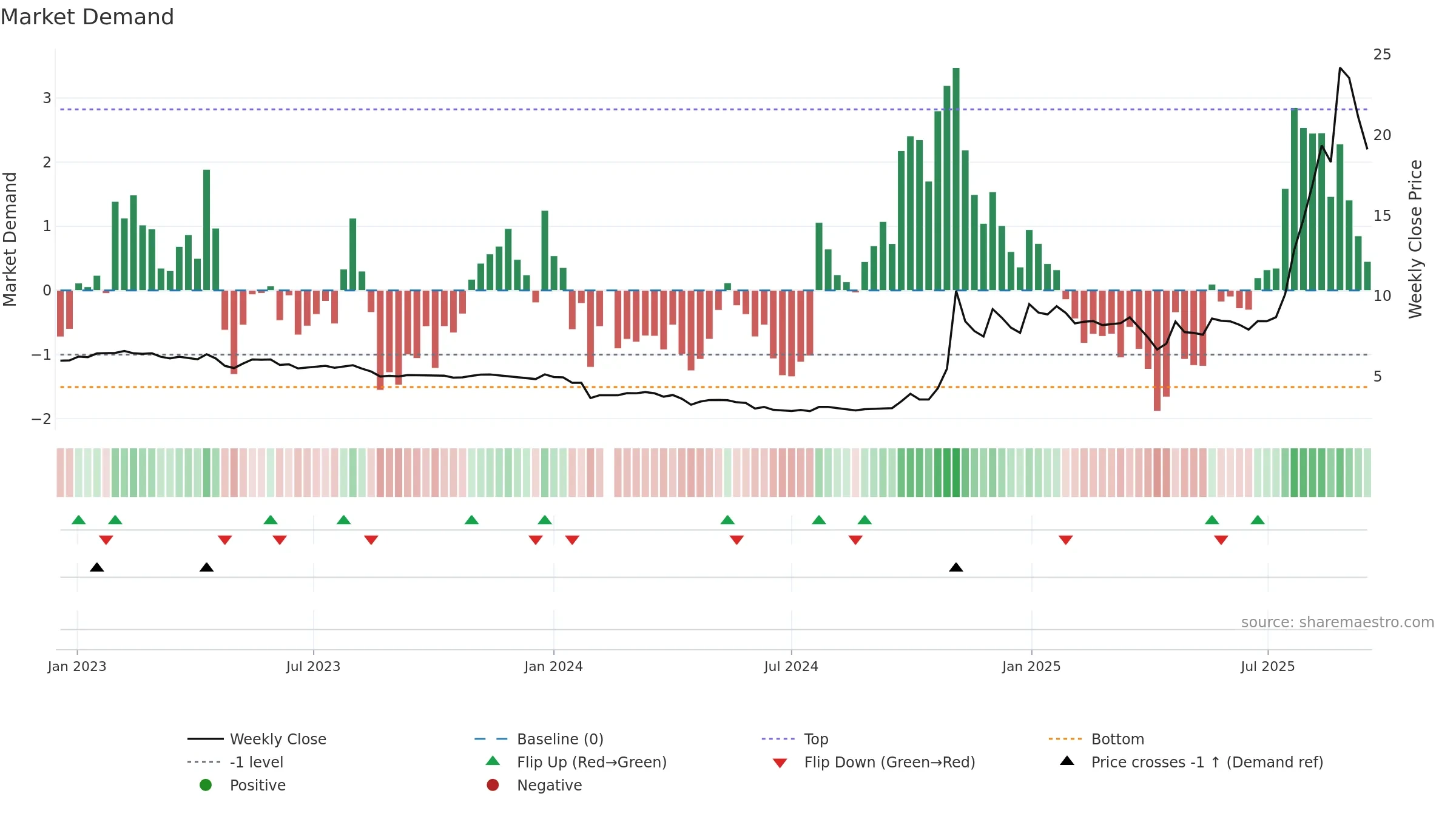Click black triangle icon beside Price crosses legend
Image resolution: width=1456 pixels, height=819 pixels.
pos(1067,761)
